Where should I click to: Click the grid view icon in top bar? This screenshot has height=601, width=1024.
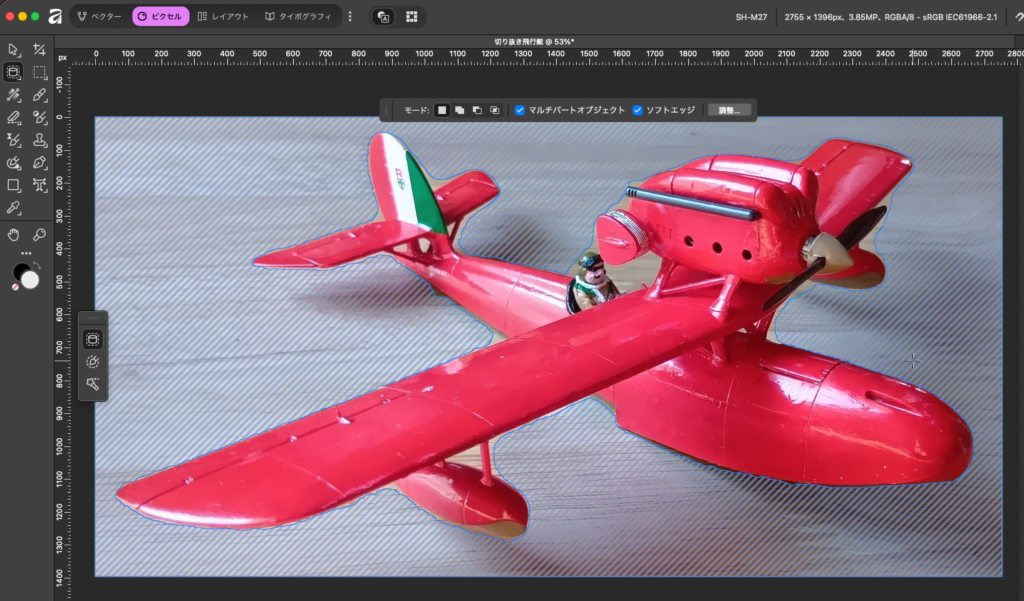click(411, 17)
